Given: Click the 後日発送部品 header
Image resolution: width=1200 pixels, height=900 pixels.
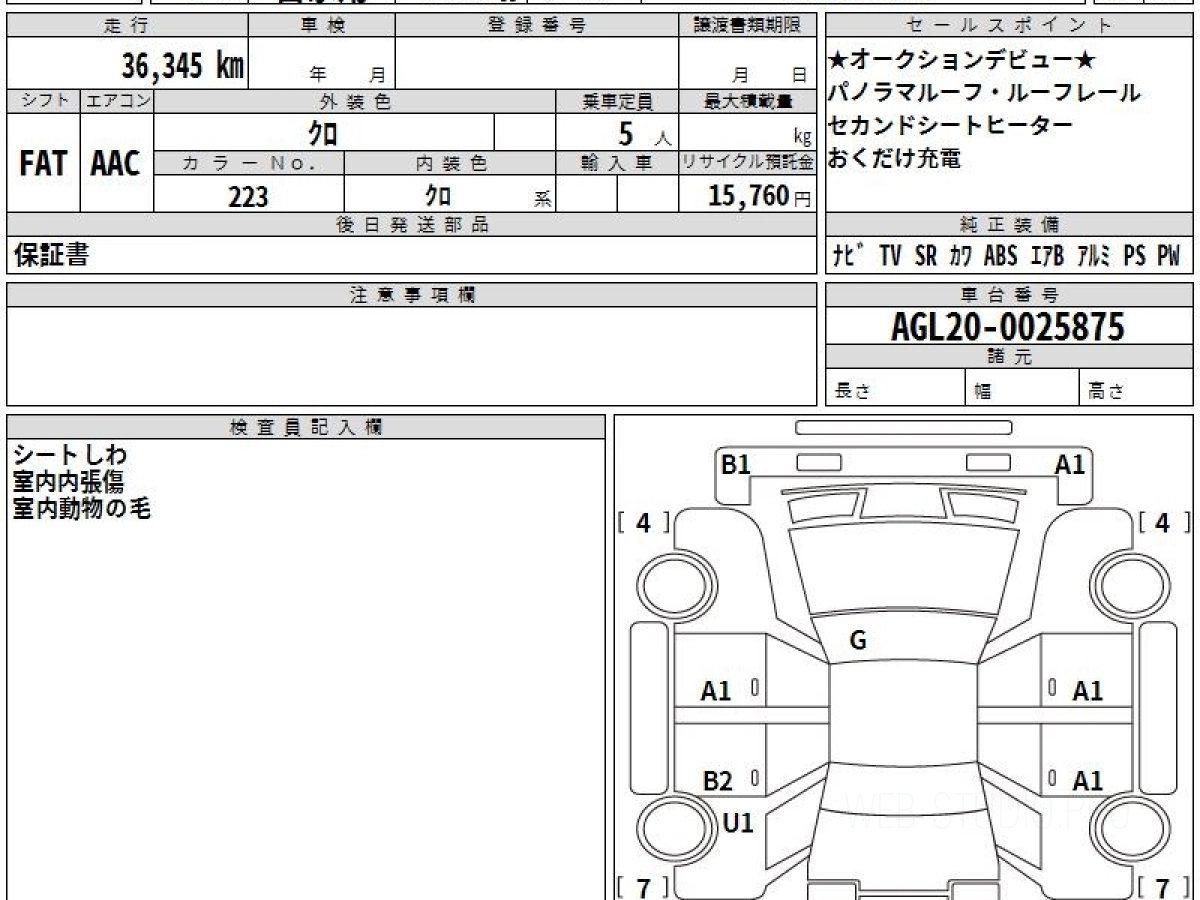Looking at the screenshot, I should pyautogui.click(x=412, y=225).
